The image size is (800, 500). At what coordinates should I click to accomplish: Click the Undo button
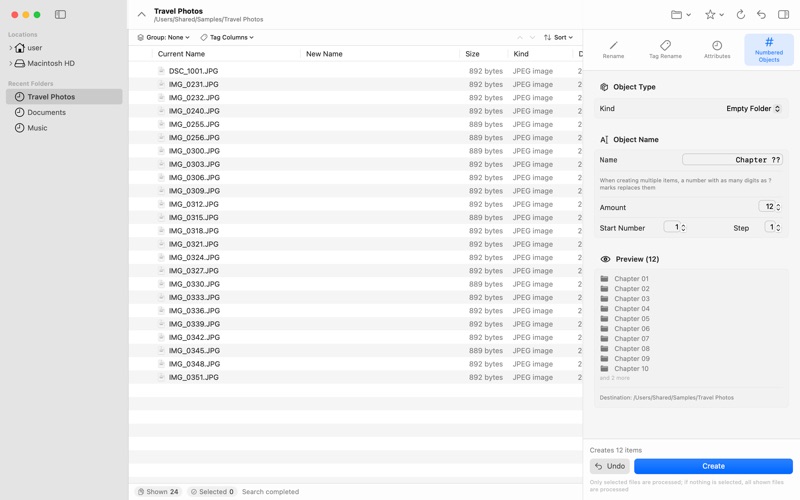(610, 466)
